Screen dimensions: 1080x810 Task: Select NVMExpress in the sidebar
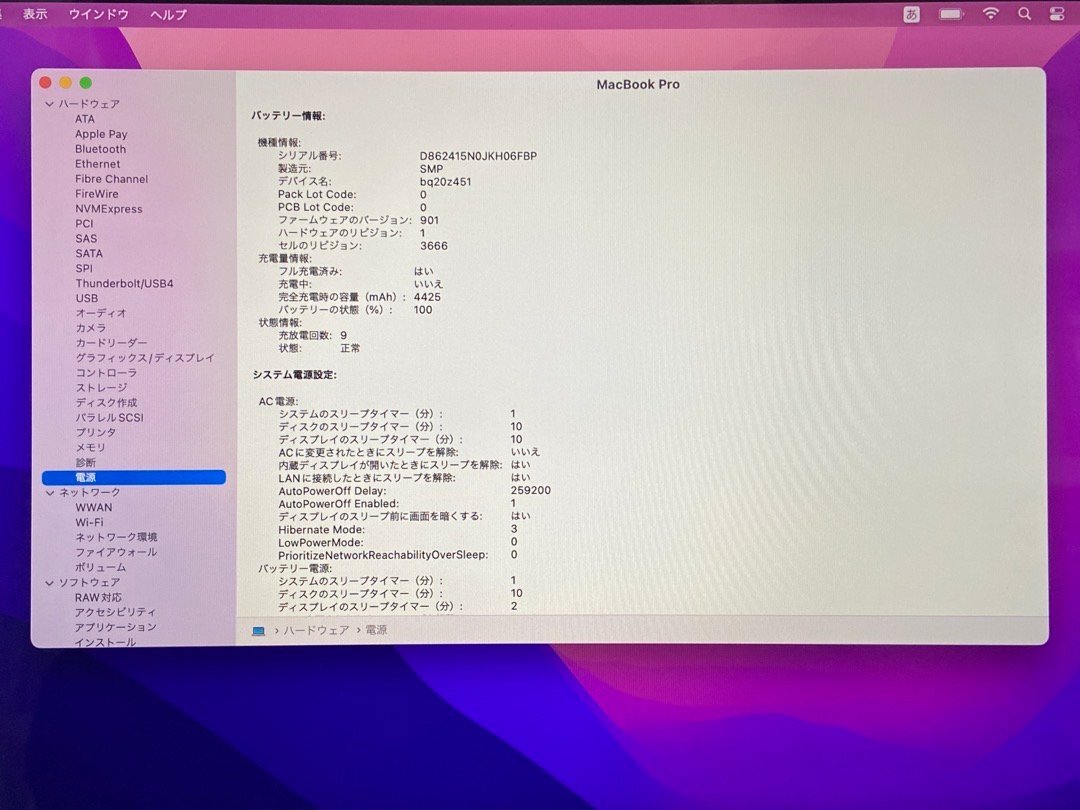(x=109, y=209)
